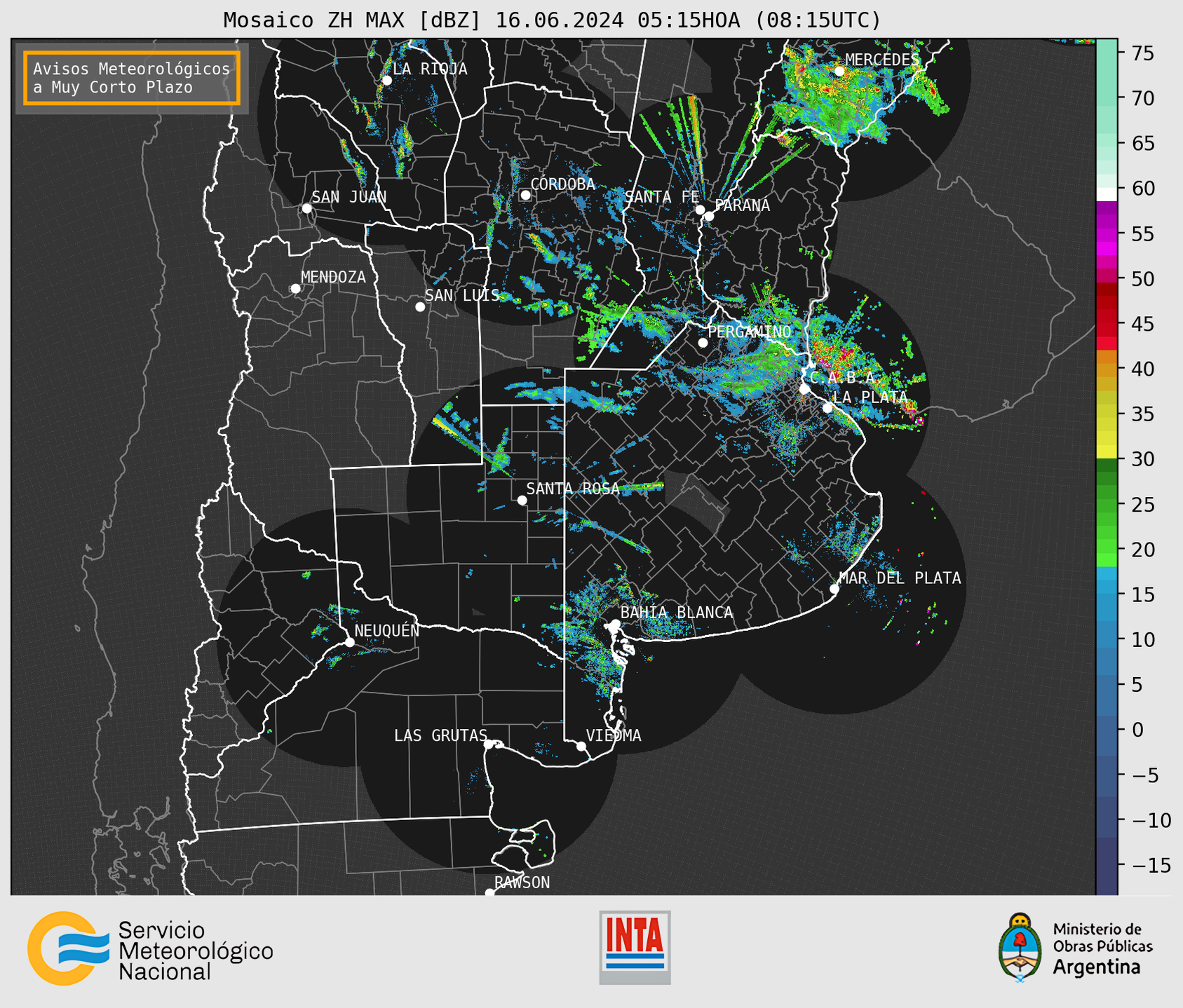Click the NEUQUÉN label

tap(387, 630)
